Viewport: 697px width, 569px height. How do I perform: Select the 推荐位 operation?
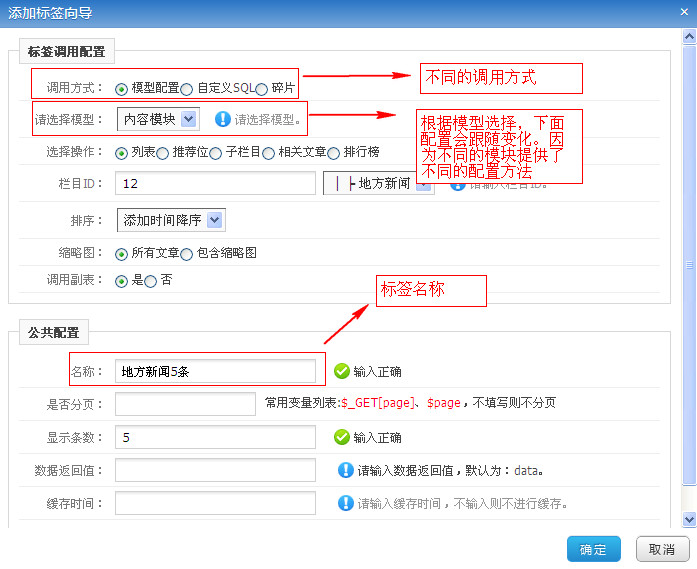coord(164,153)
